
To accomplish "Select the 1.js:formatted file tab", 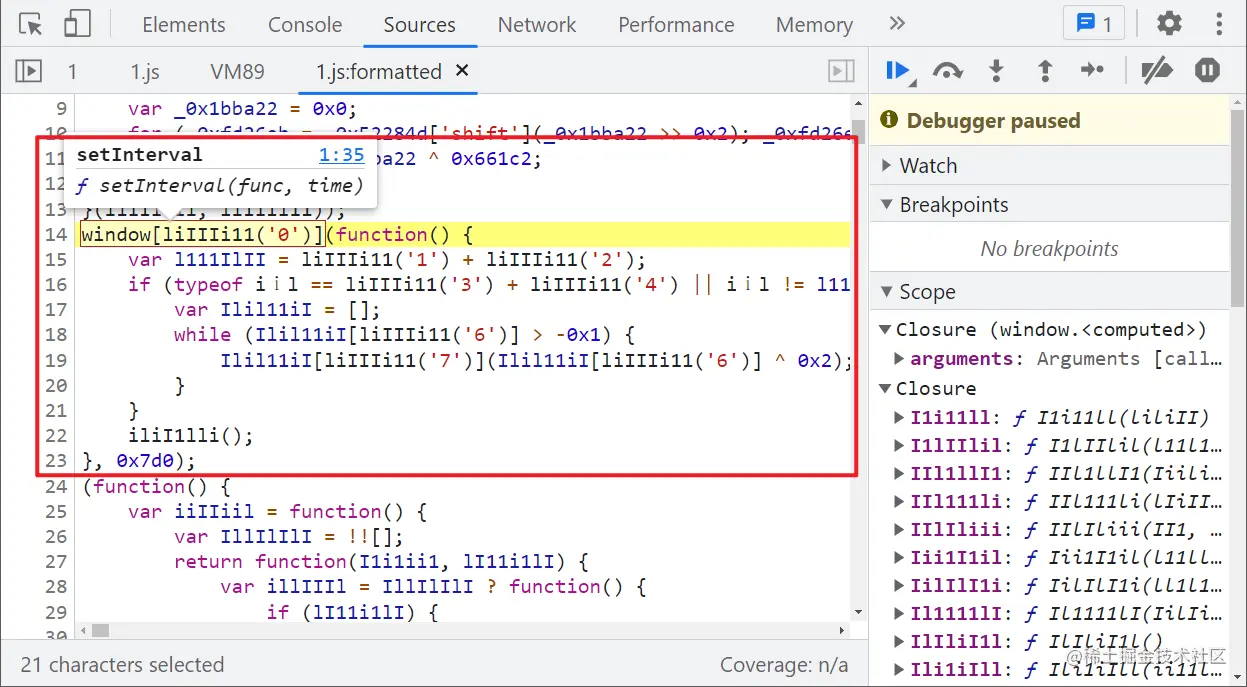I will pos(379,72).
